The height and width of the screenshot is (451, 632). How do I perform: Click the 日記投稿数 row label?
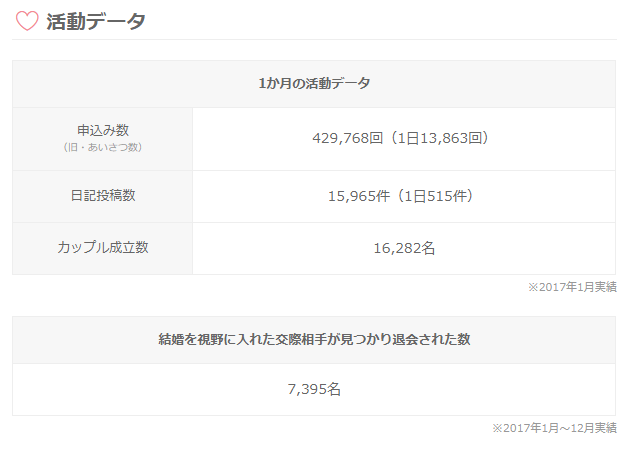pos(103,196)
